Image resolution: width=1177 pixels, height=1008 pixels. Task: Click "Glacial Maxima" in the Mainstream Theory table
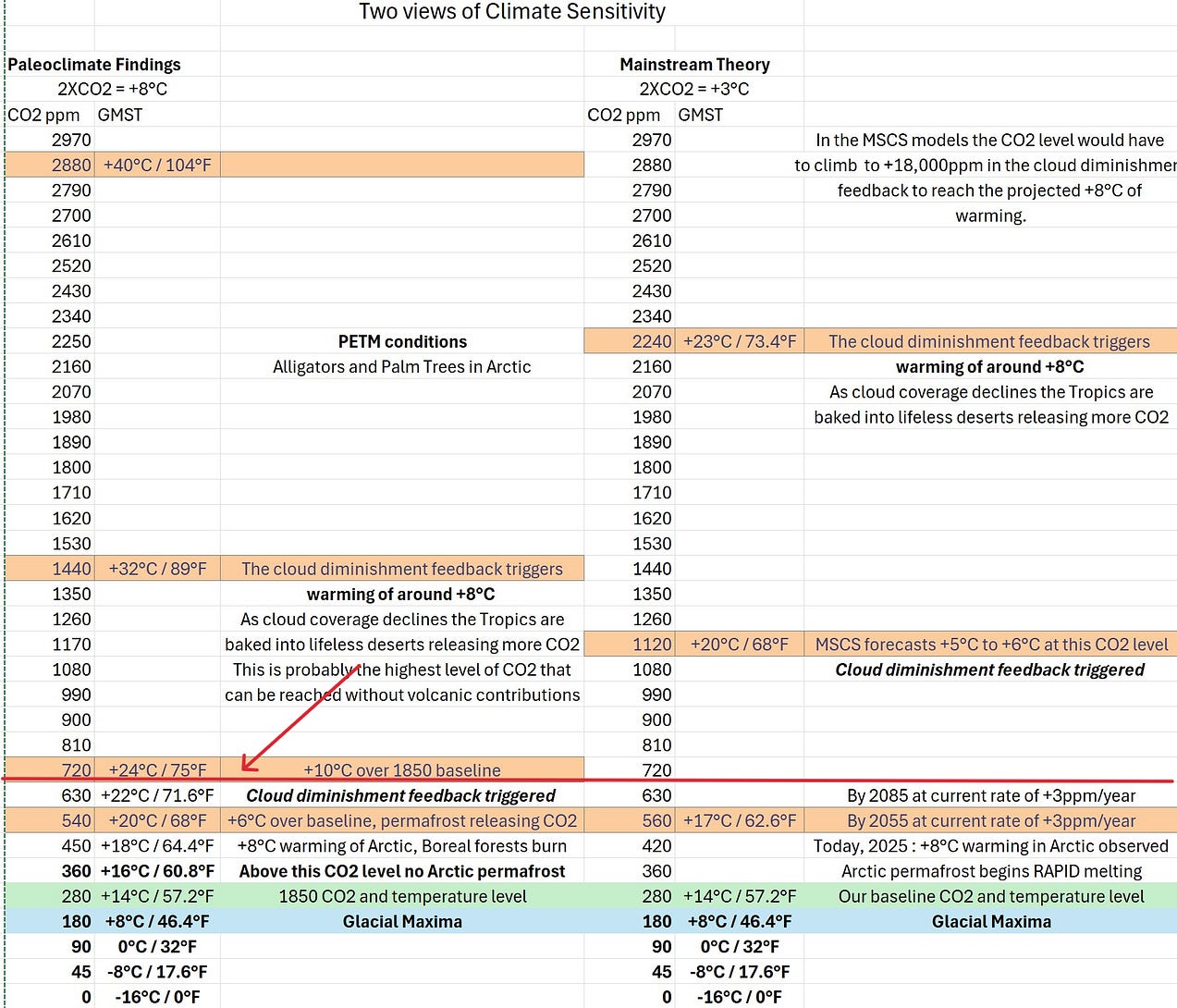(x=991, y=922)
